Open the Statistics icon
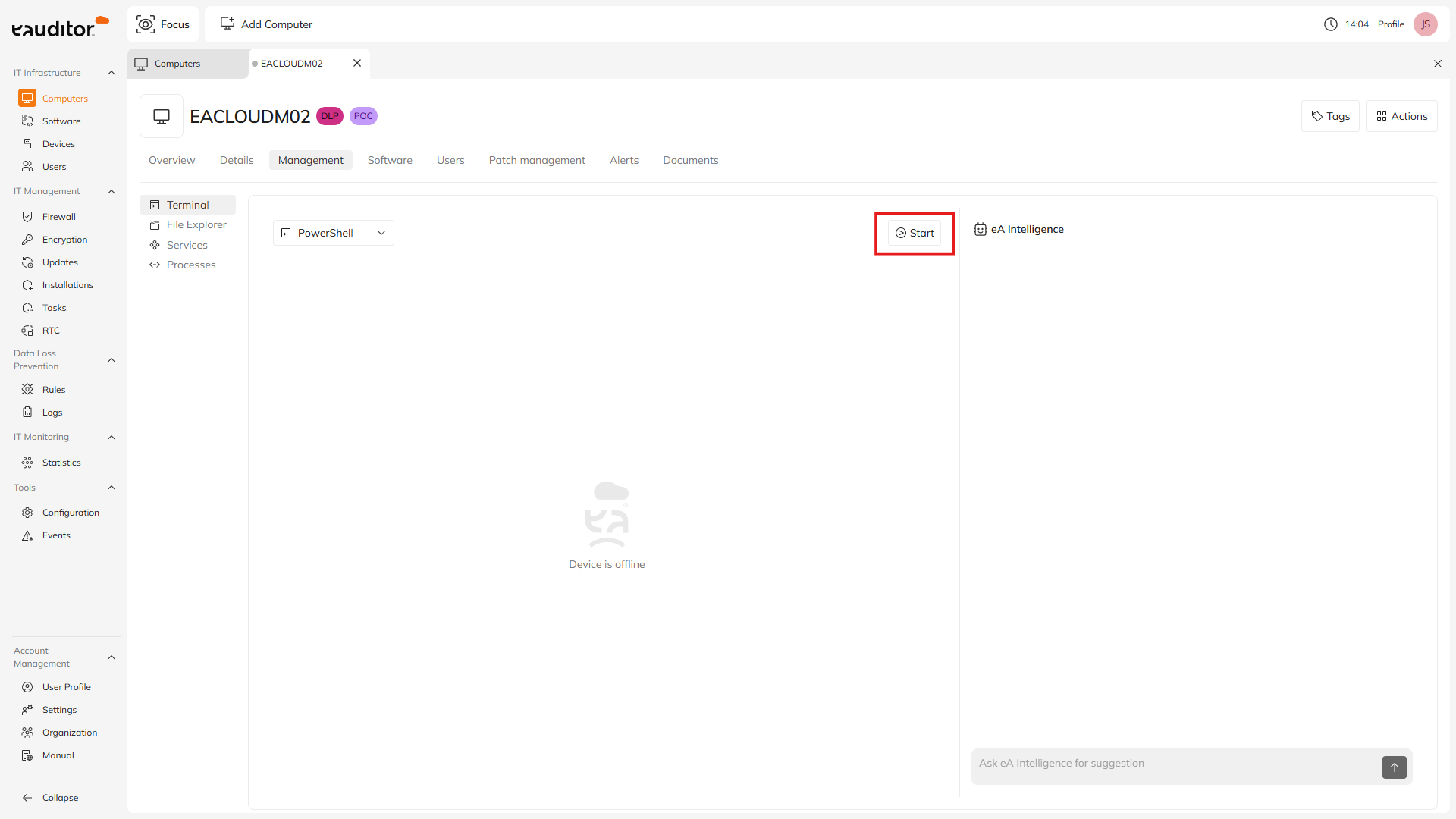1456x819 pixels. point(27,463)
